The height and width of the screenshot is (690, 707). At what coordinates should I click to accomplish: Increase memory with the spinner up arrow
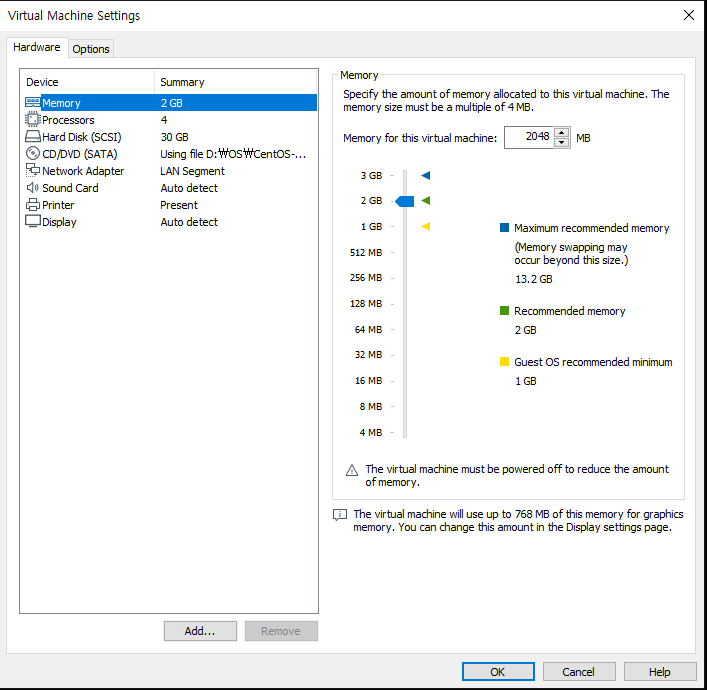(561, 133)
